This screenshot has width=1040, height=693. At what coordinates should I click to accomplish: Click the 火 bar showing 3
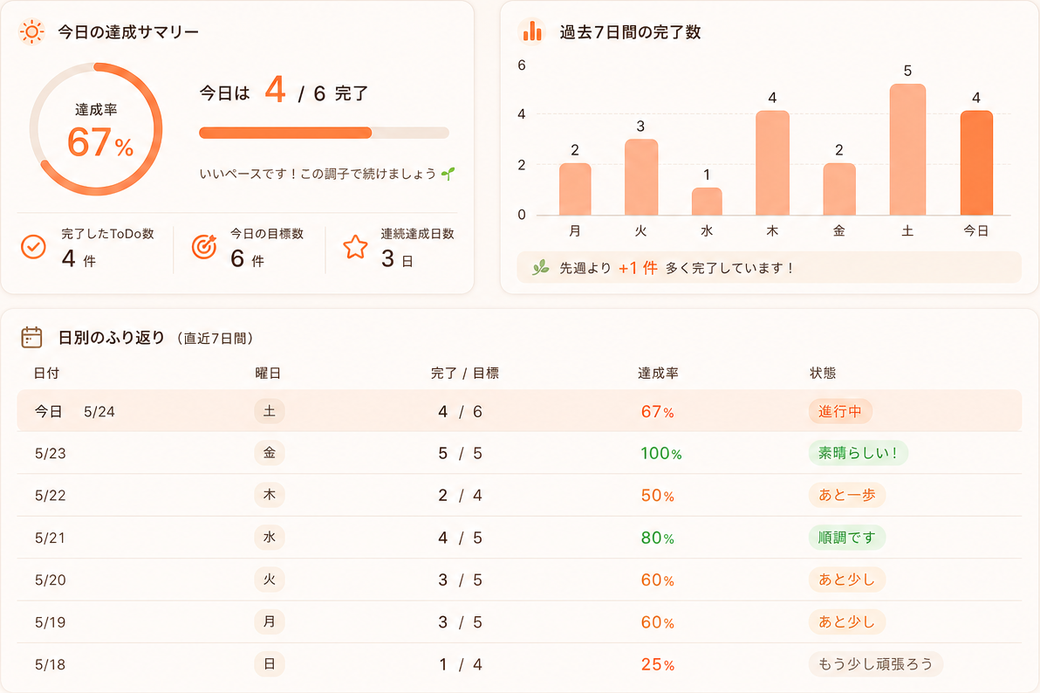(641, 177)
